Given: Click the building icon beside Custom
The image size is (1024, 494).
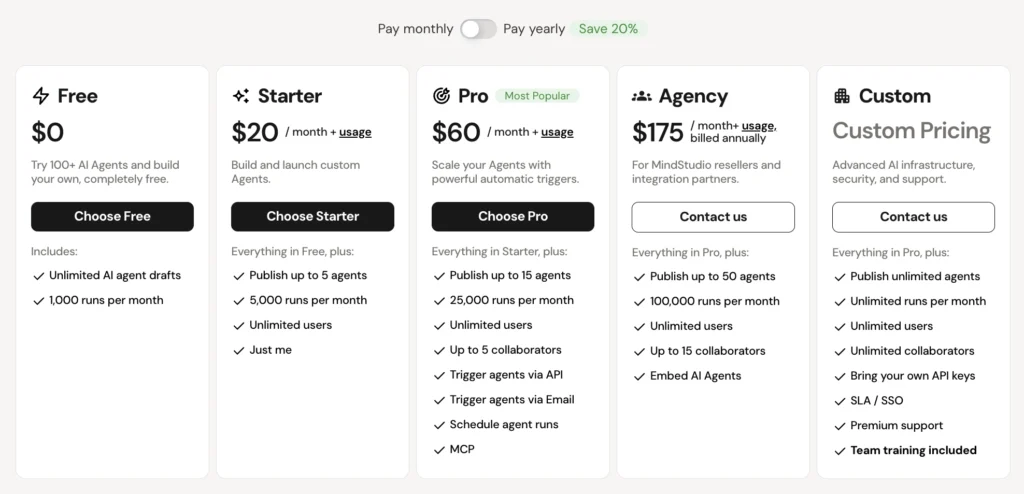Looking at the screenshot, I should point(842,96).
